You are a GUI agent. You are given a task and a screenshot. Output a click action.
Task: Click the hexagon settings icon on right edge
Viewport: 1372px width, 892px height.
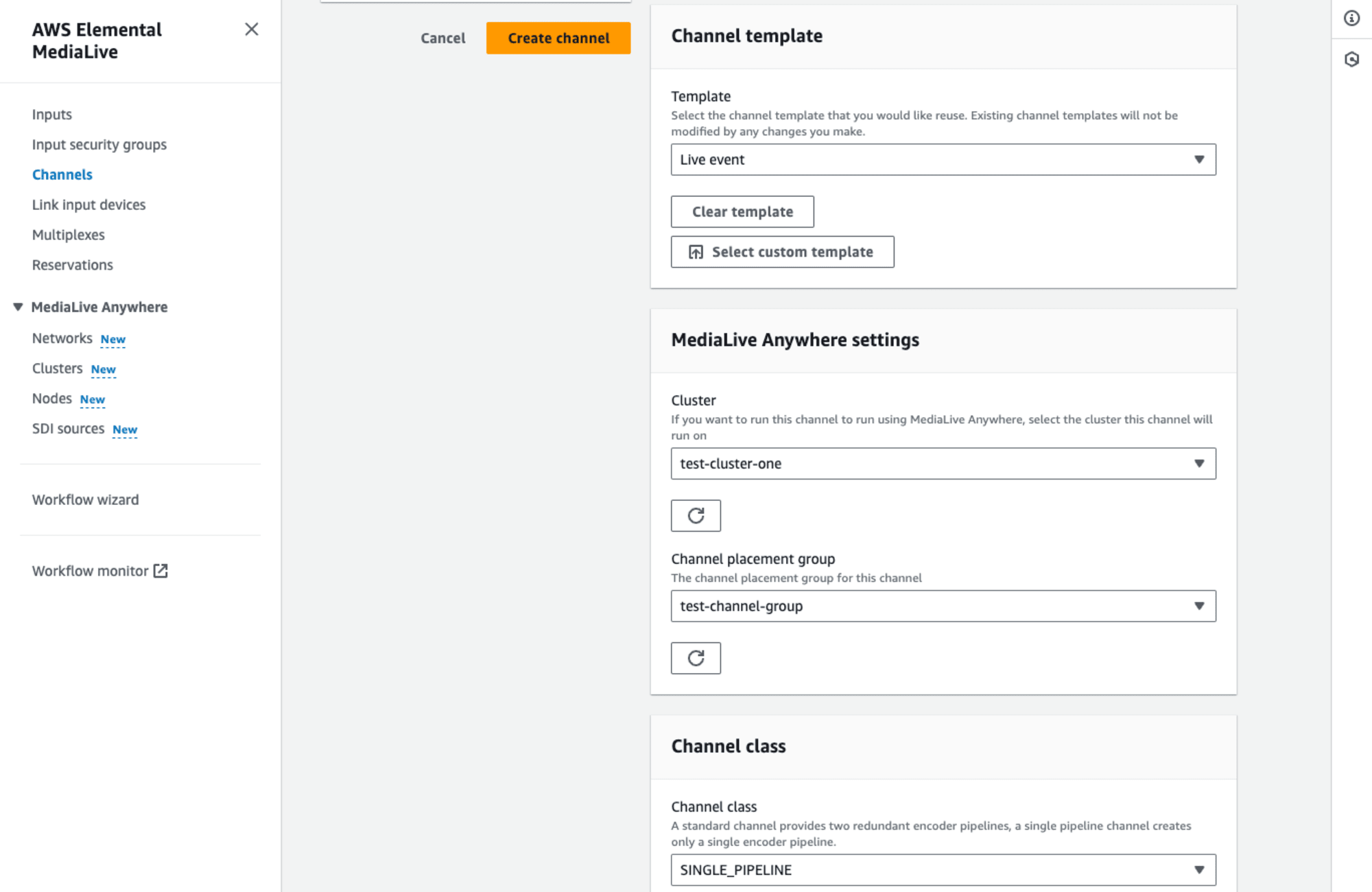(x=1351, y=60)
